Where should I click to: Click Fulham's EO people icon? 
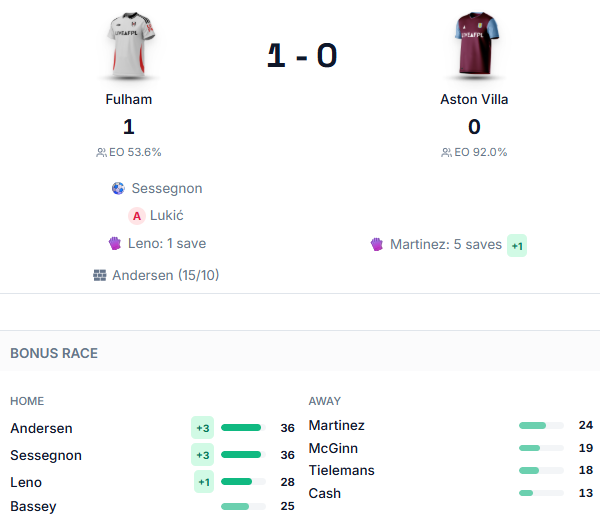pos(101,152)
